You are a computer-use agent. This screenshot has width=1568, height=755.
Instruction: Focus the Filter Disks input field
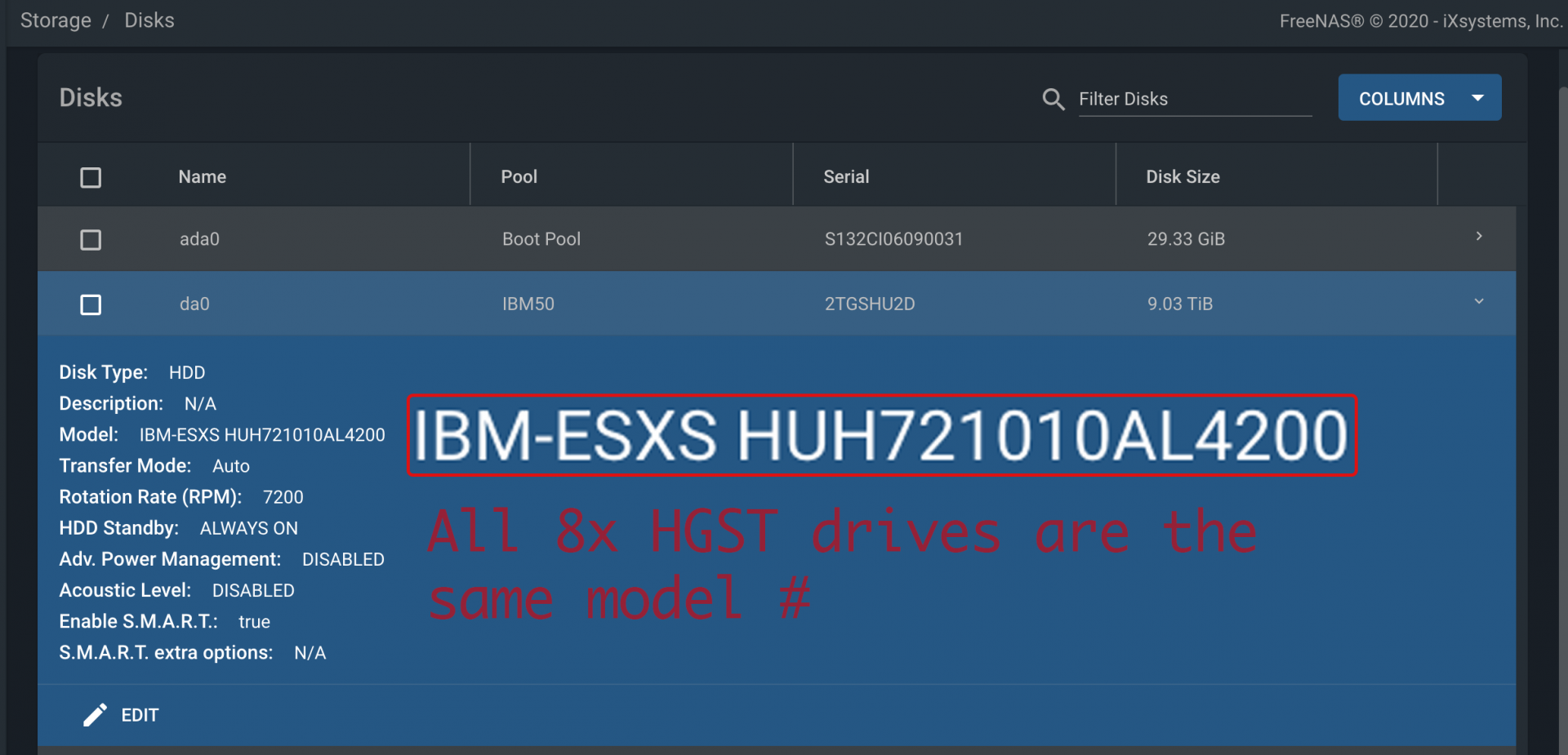pyautogui.click(x=1195, y=99)
